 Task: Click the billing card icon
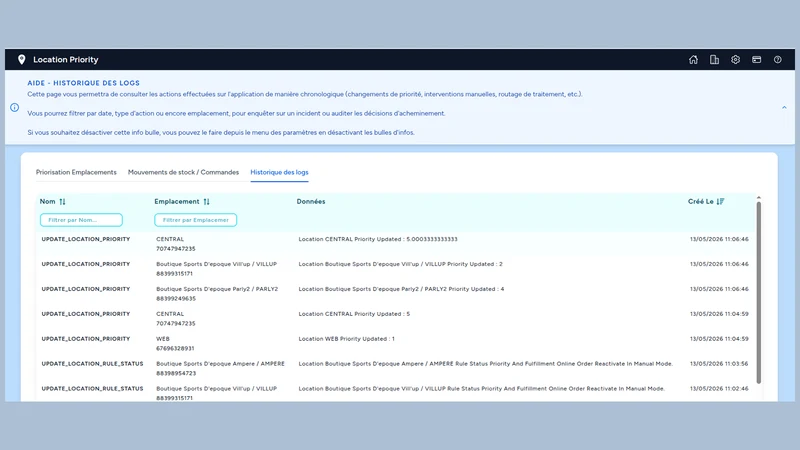coord(757,60)
